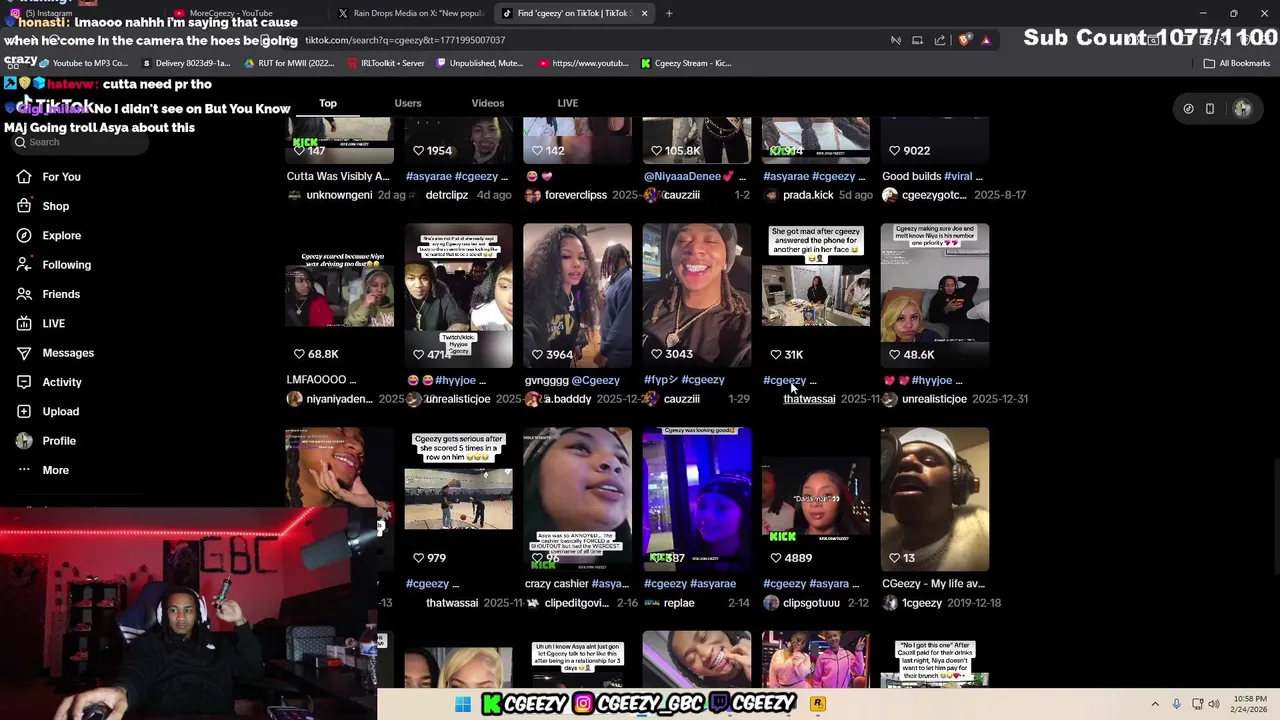Click the Upload plus icon in the sidebar

tap(23, 412)
